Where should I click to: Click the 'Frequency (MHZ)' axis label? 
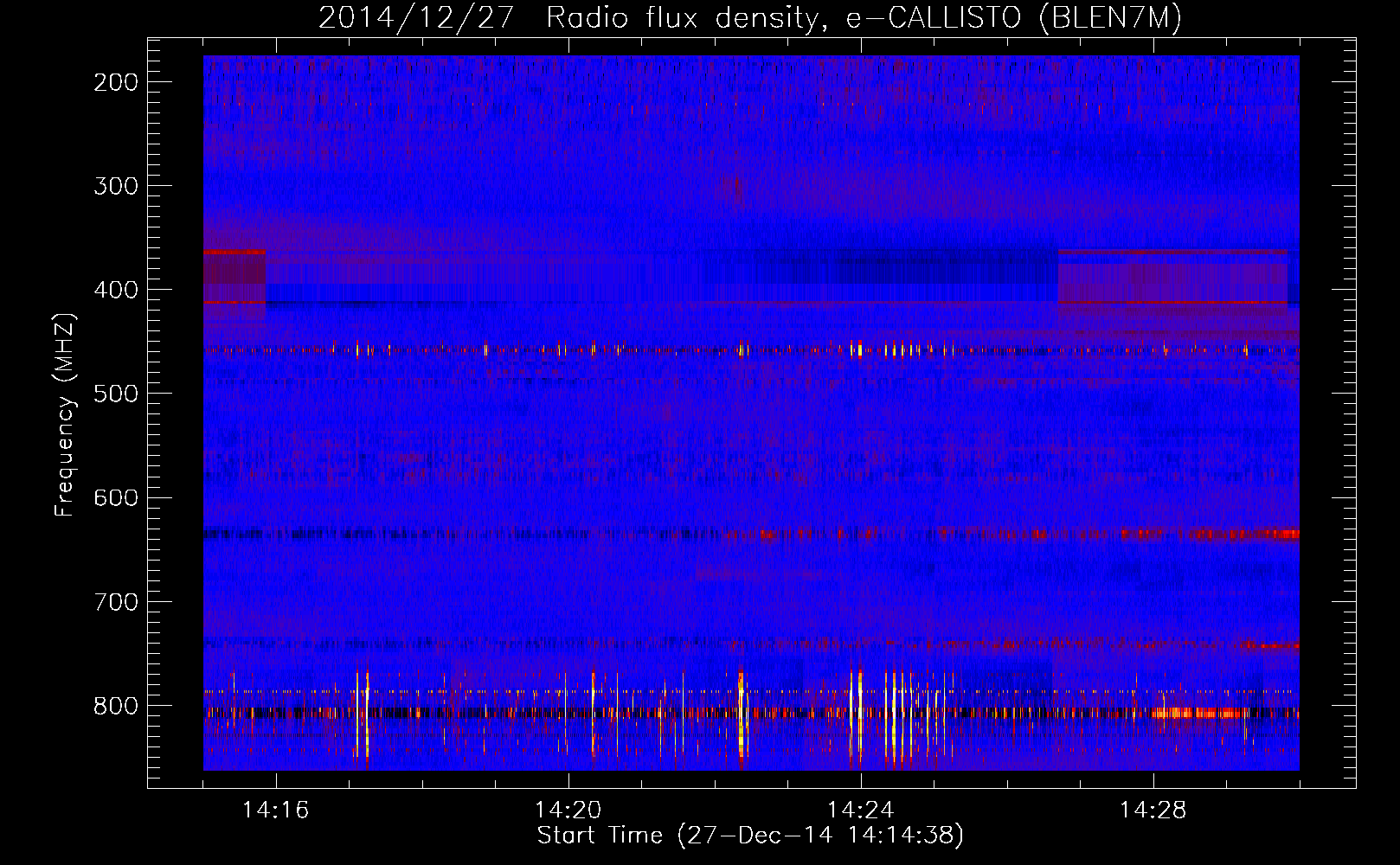tap(66, 414)
